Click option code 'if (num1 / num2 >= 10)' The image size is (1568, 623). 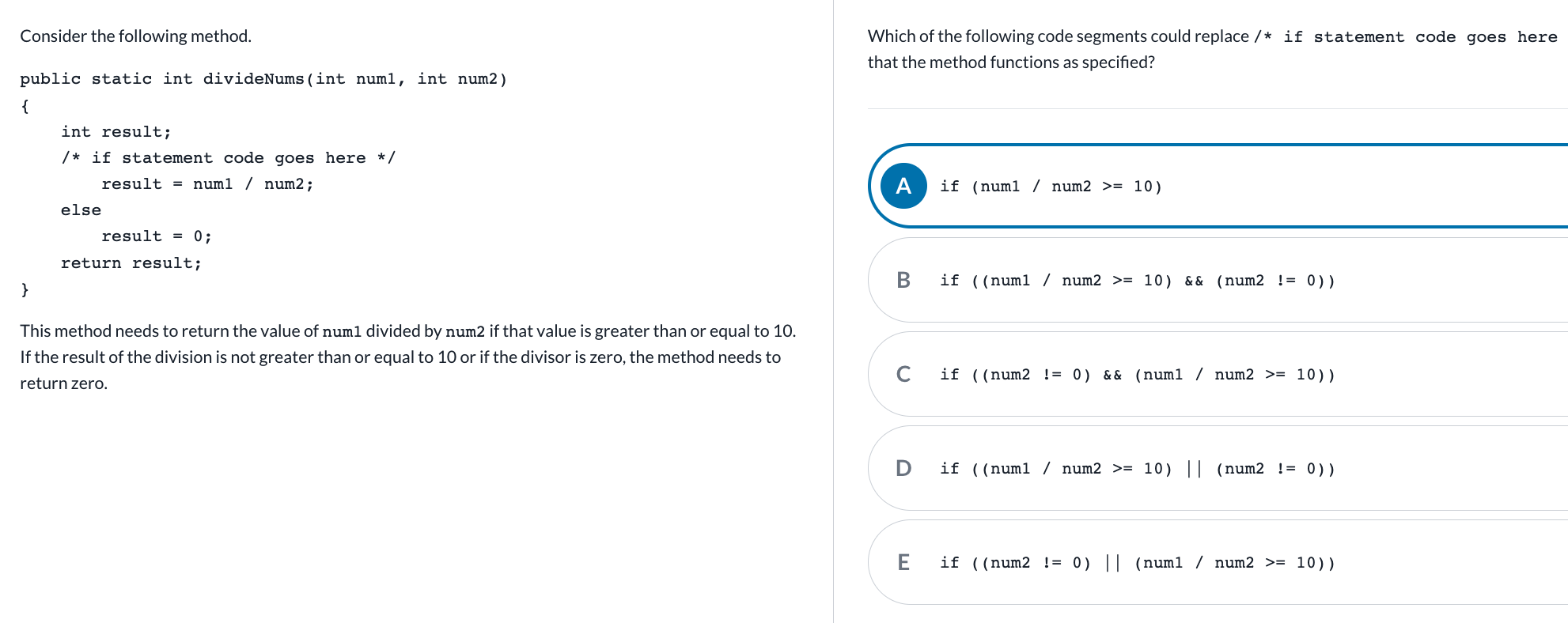pos(1051,187)
